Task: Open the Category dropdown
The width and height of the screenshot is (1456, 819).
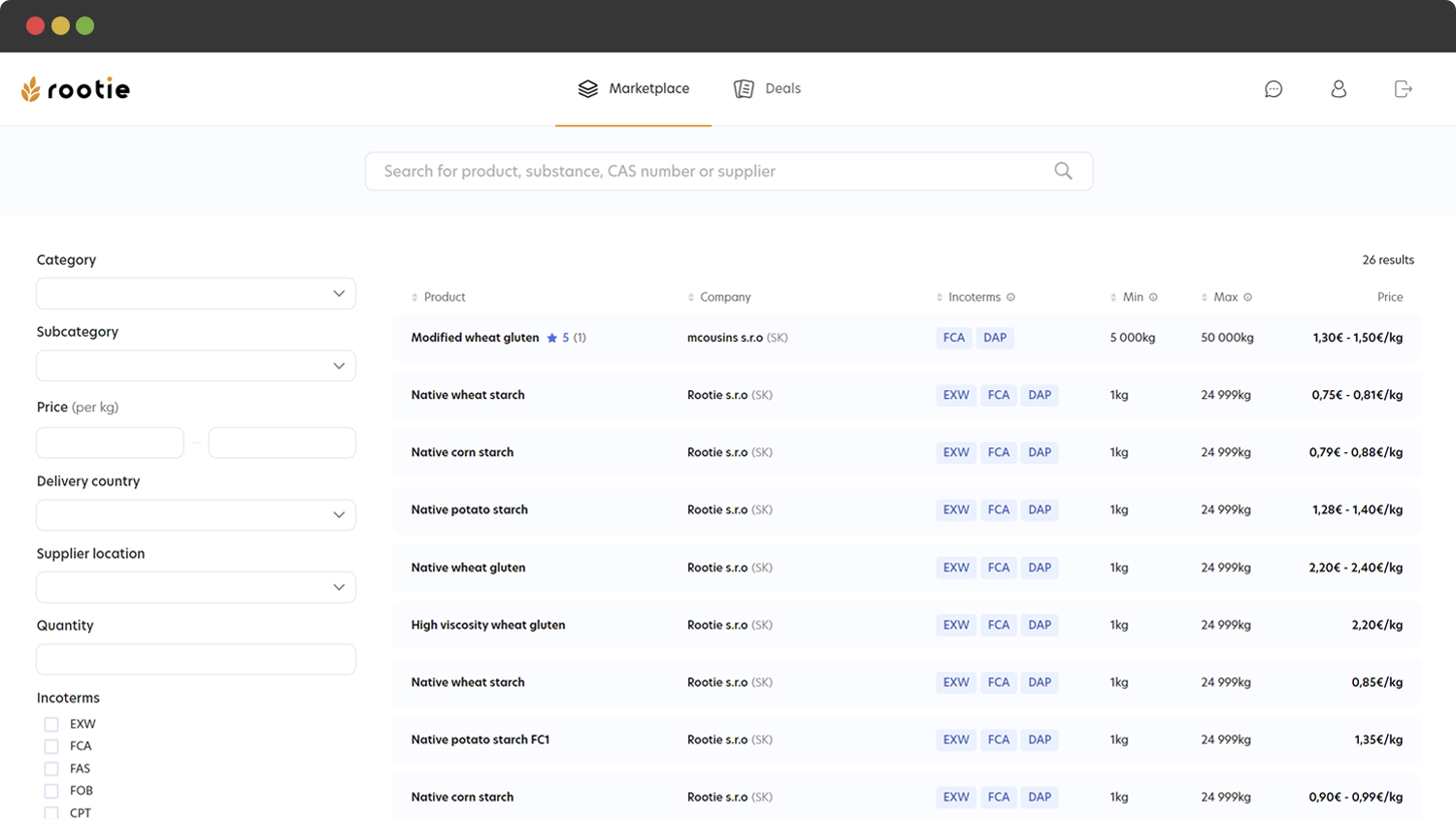Action: click(196, 293)
